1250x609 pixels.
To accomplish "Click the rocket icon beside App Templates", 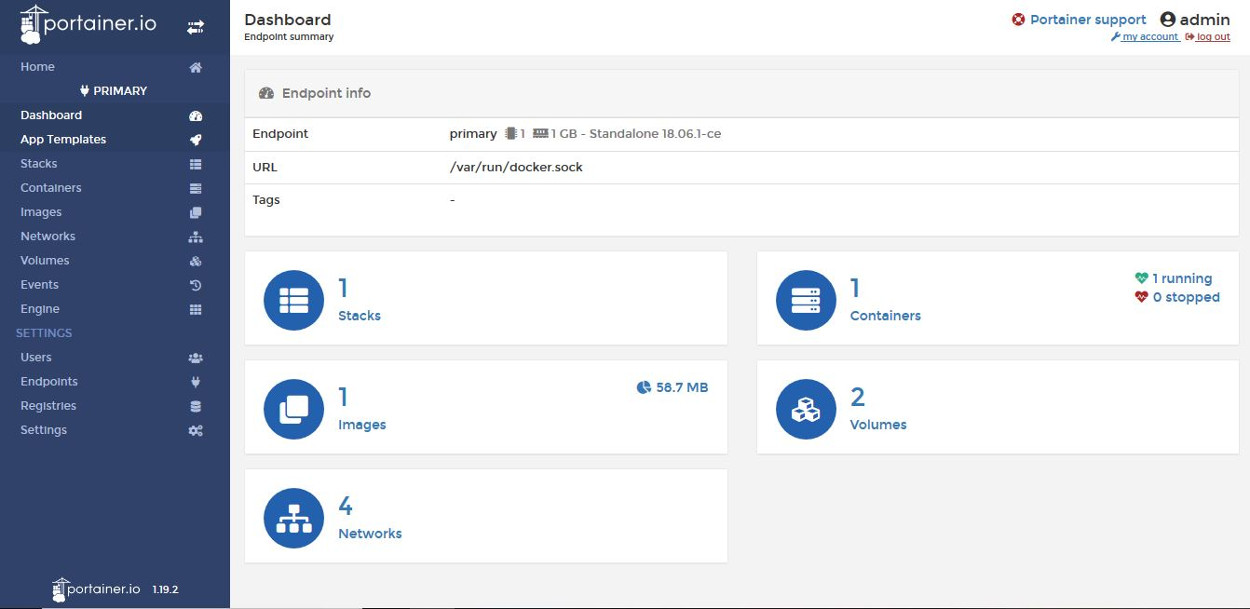I will click(196, 140).
